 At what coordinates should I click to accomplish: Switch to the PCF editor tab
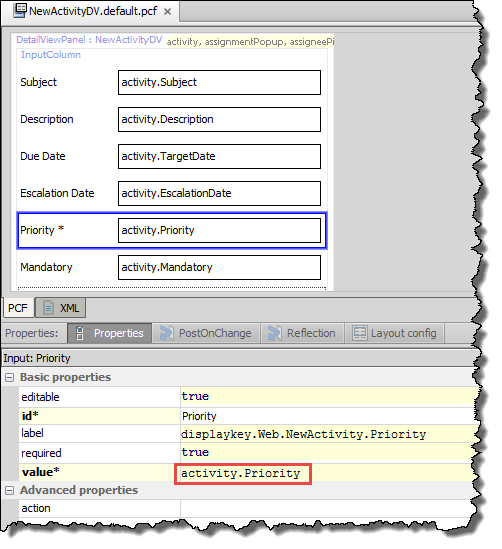click(18, 308)
